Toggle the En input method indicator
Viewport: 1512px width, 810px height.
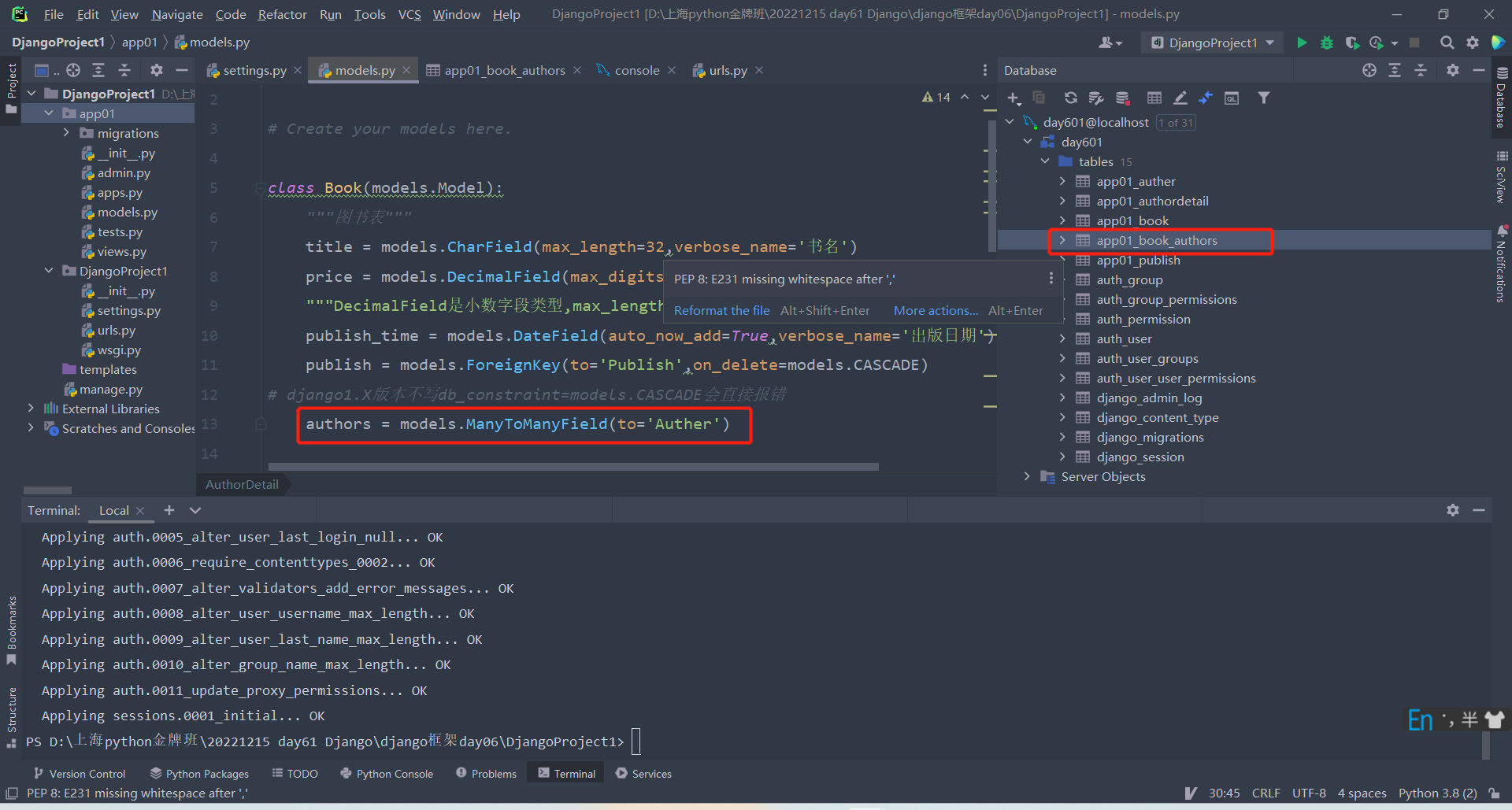point(1420,719)
